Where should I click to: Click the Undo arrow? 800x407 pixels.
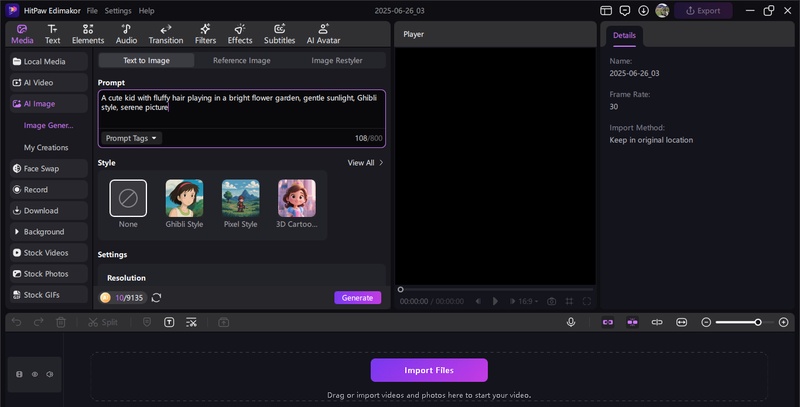click(x=17, y=322)
